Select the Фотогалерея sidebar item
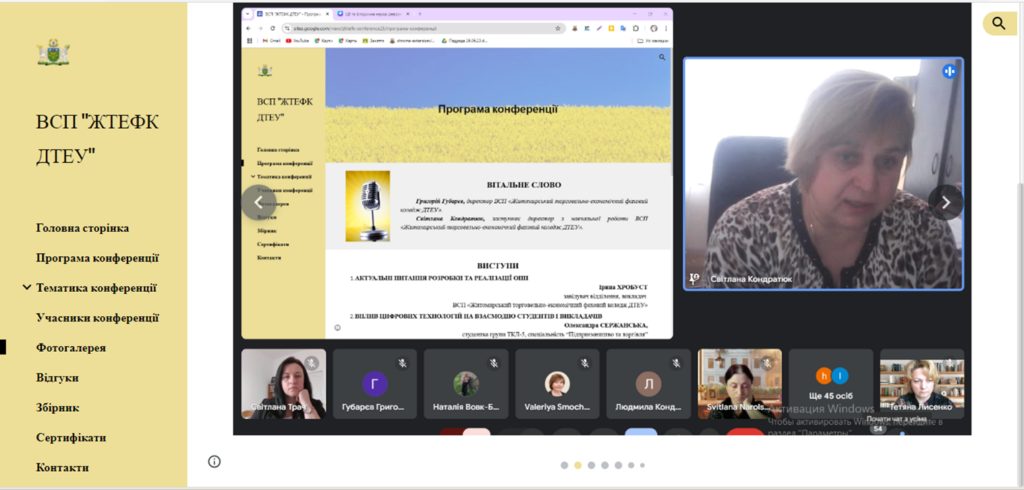The height and width of the screenshot is (490, 1024). pos(71,348)
